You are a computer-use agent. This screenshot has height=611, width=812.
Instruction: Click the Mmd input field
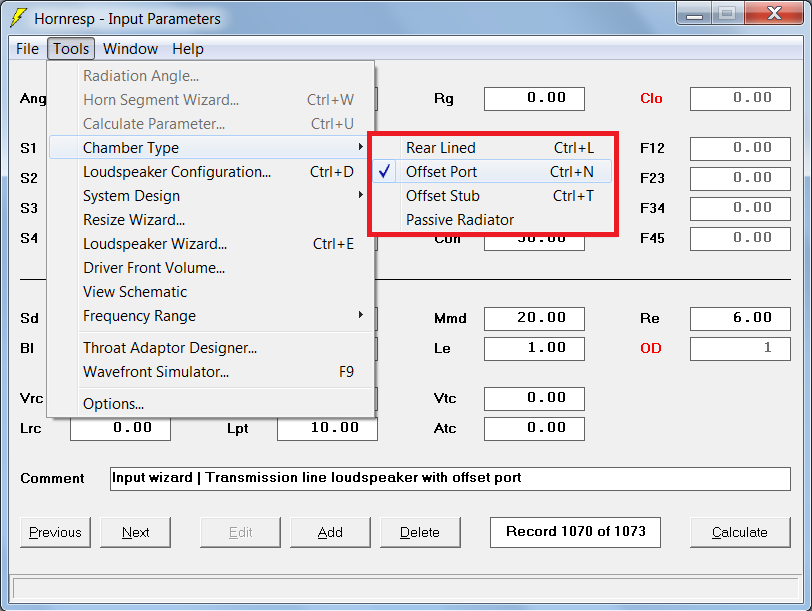(x=534, y=318)
